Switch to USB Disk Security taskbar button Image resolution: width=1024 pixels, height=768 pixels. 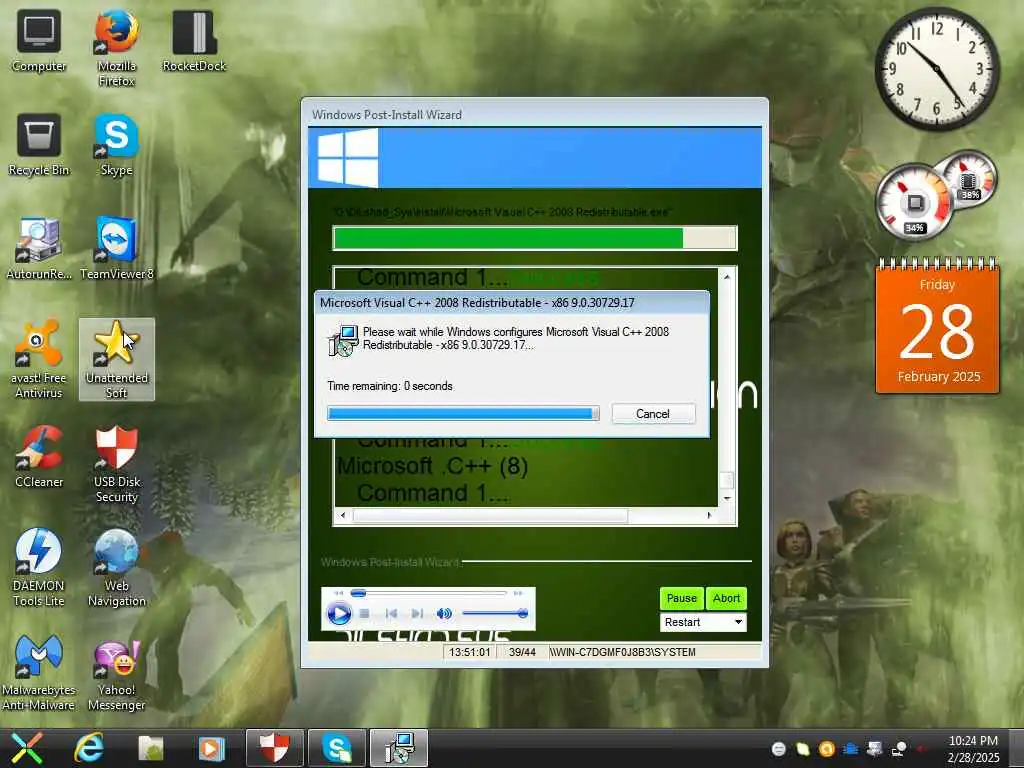coord(274,748)
